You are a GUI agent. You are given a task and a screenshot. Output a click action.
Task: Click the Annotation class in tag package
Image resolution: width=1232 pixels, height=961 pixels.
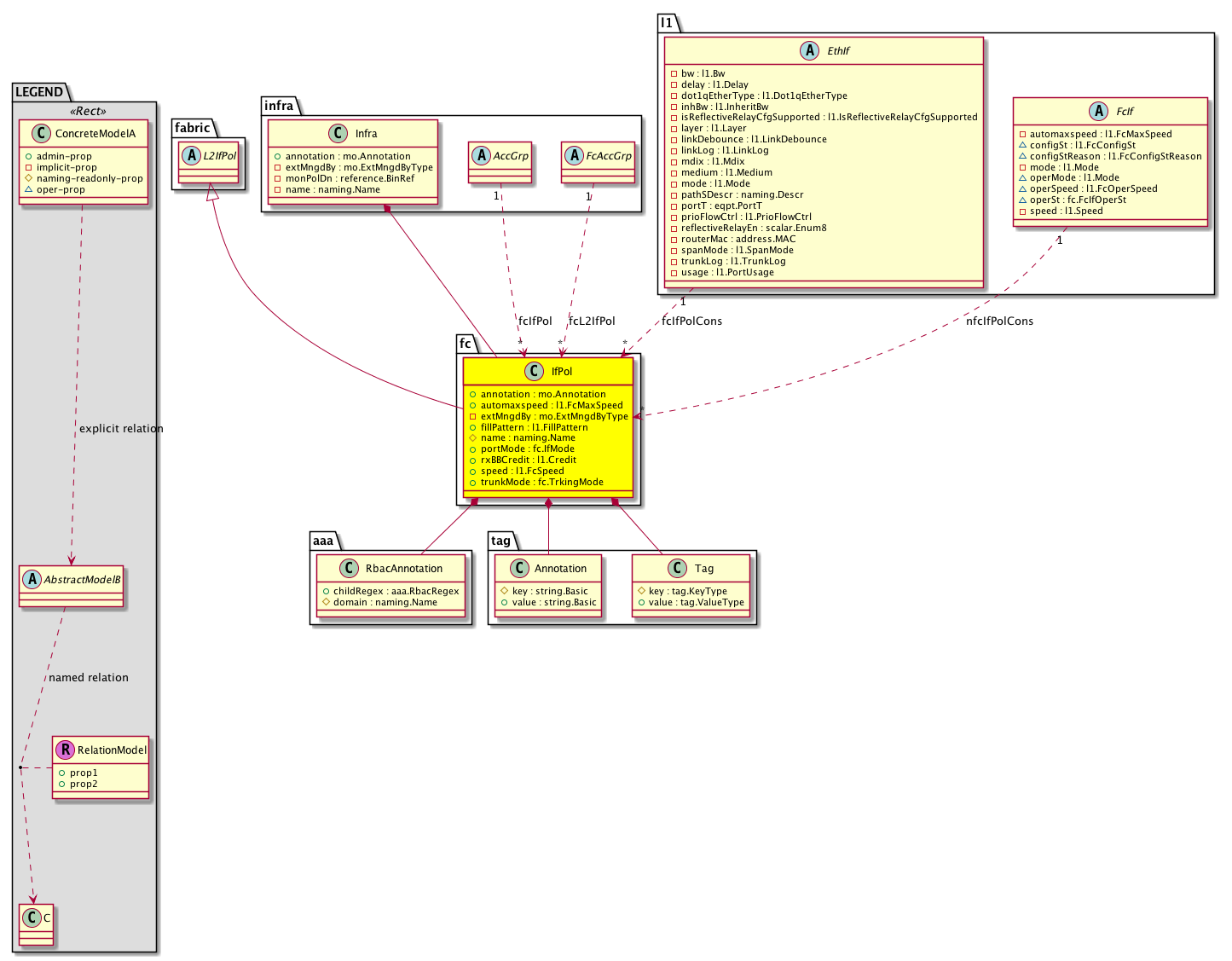549,586
